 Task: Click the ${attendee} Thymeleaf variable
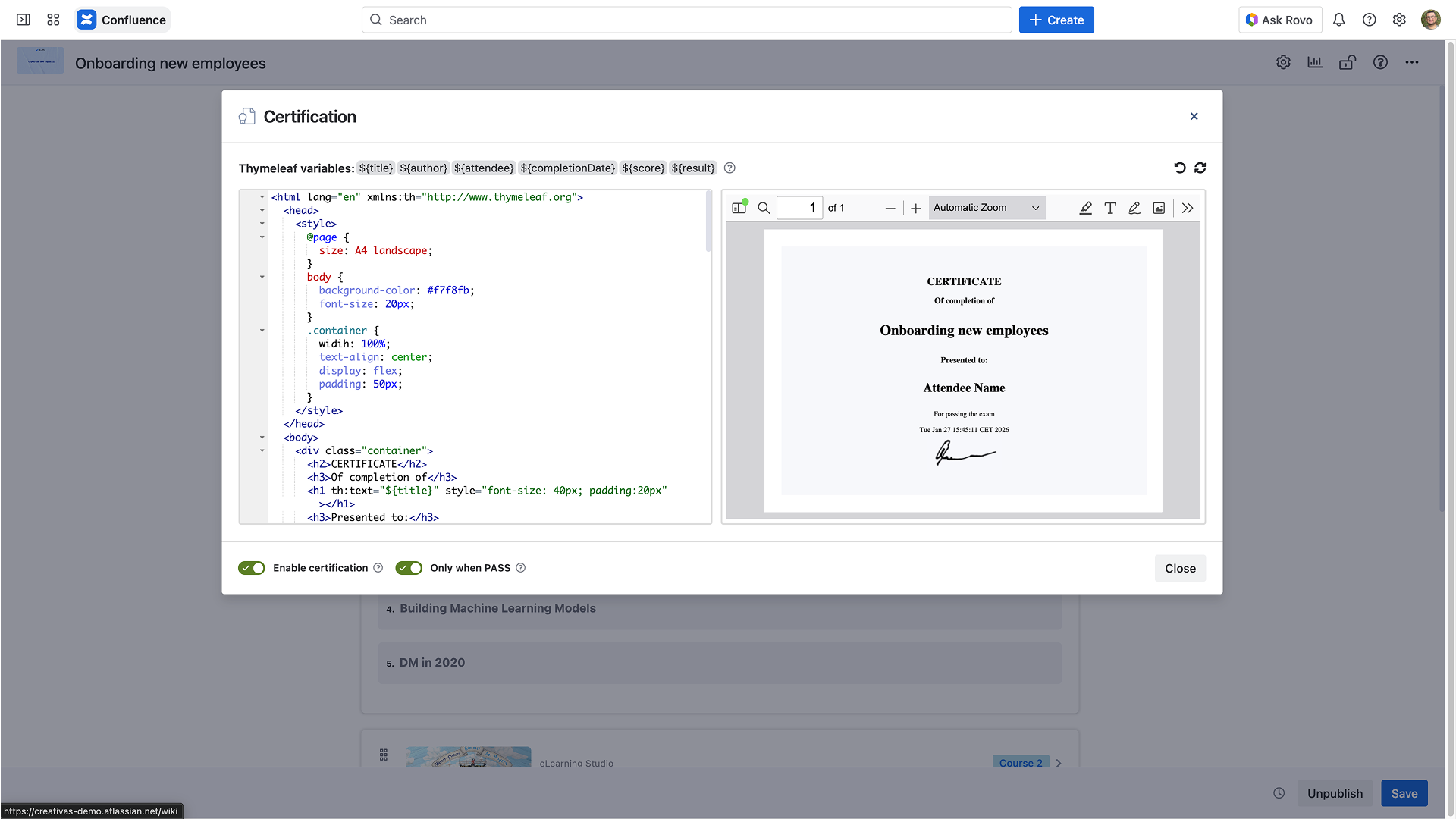point(484,168)
